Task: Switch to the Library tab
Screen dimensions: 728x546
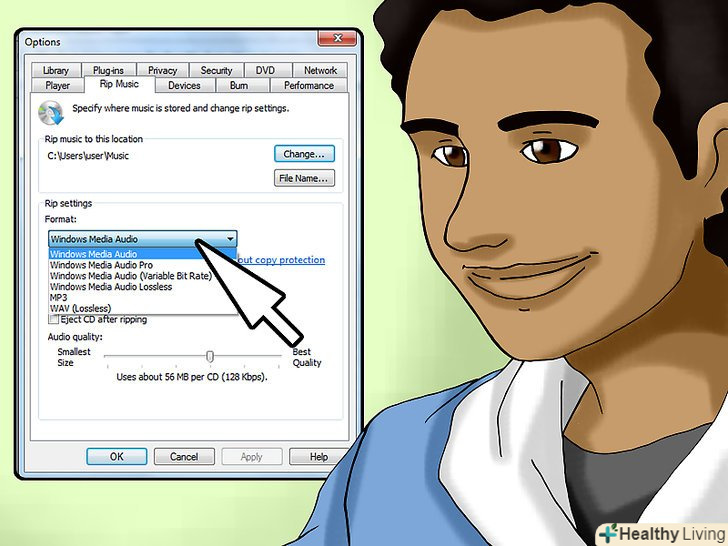Action: tap(56, 70)
